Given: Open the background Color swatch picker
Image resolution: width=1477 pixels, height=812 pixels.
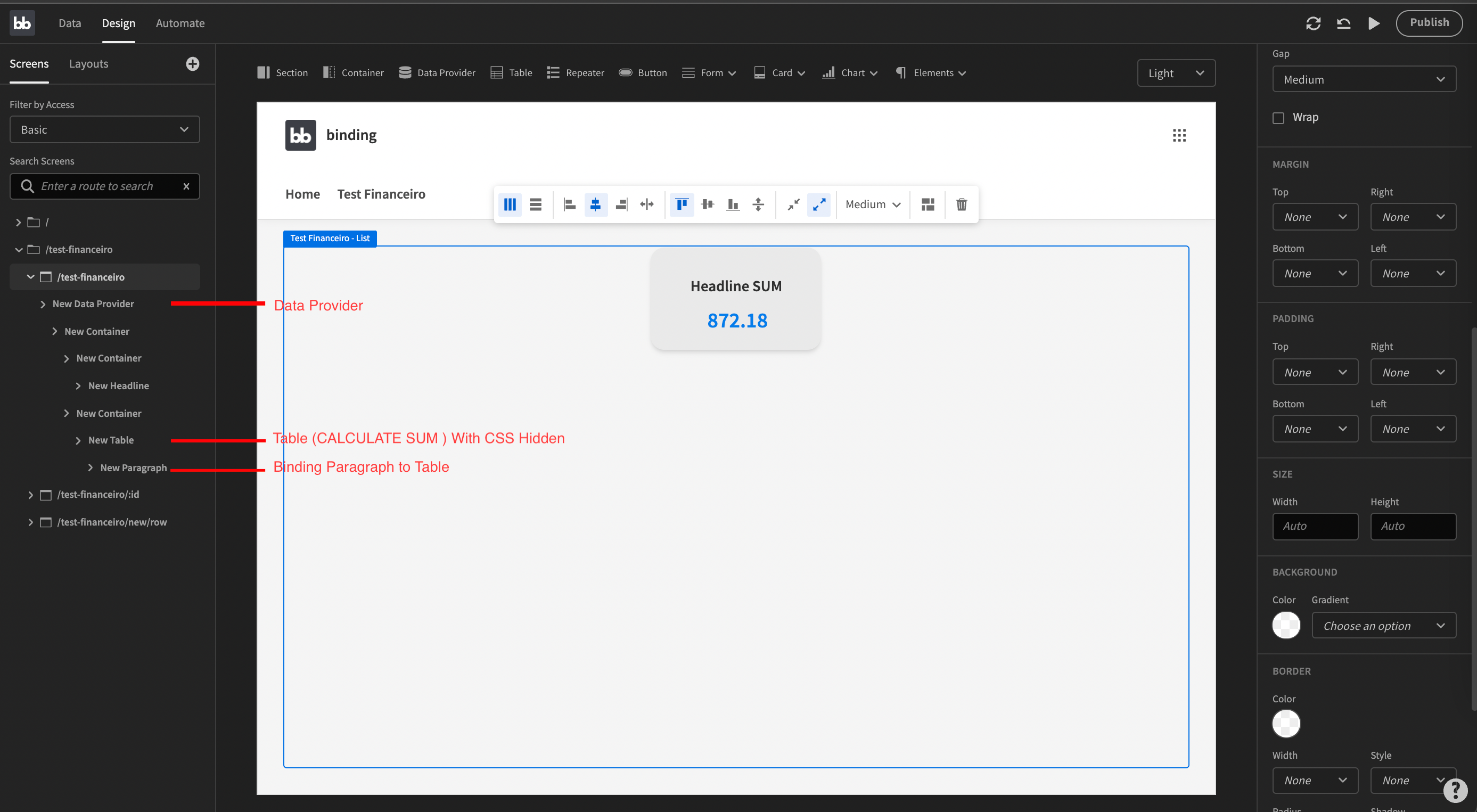Looking at the screenshot, I should (1286, 625).
